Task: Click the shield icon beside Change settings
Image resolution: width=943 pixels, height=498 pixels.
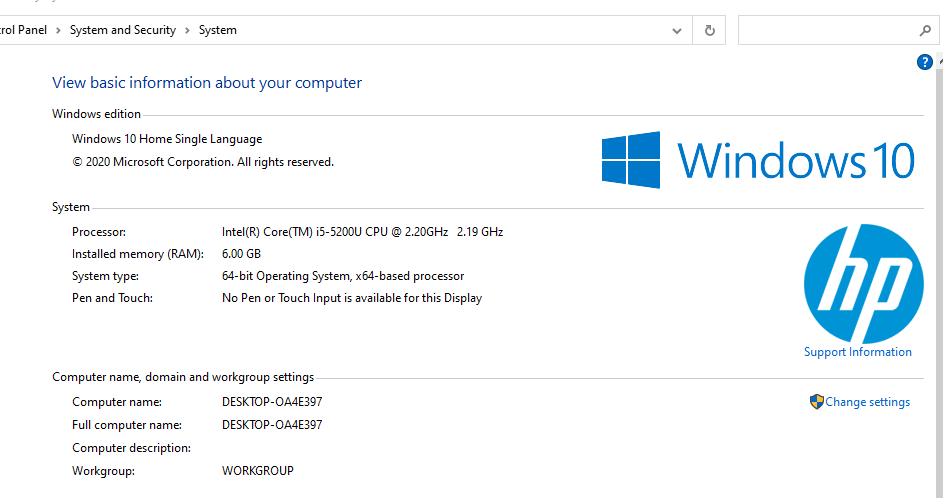Action: click(x=816, y=402)
